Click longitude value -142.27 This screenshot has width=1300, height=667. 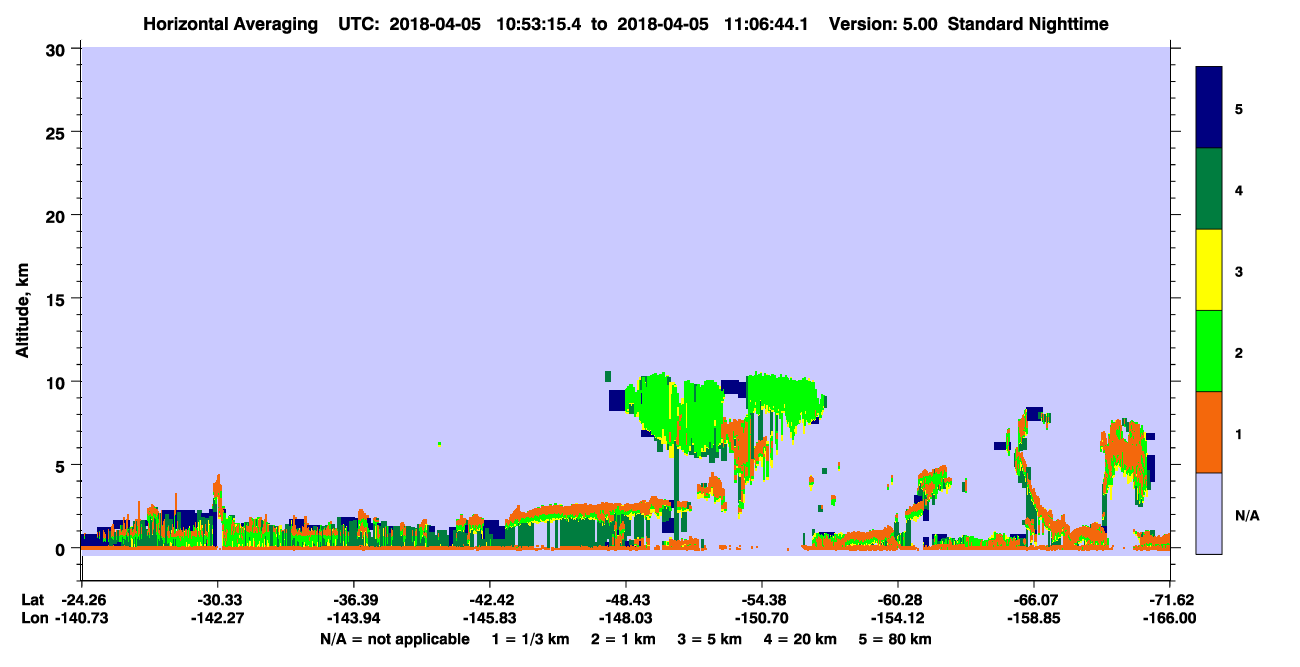point(217,619)
